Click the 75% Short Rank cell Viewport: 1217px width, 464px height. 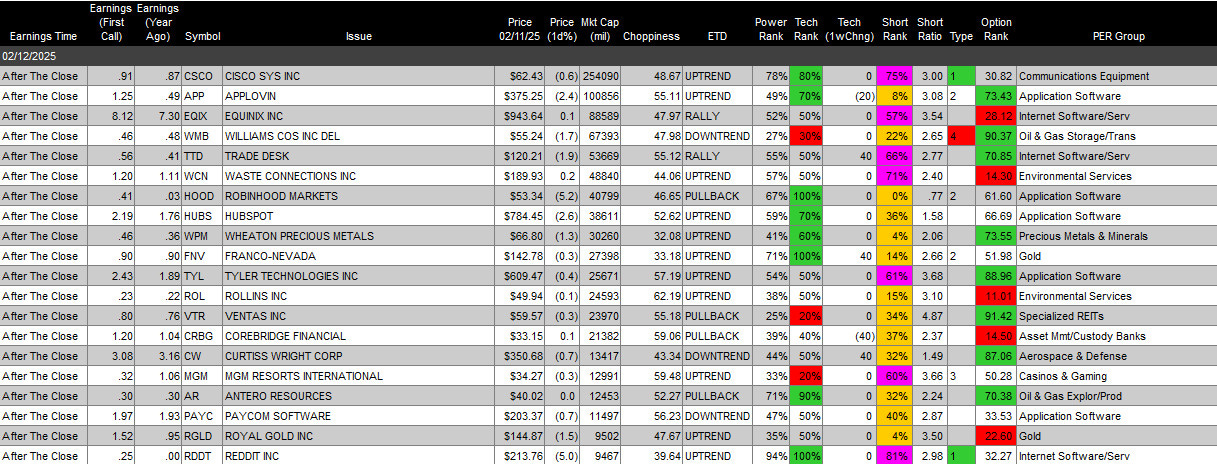(x=894, y=76)
